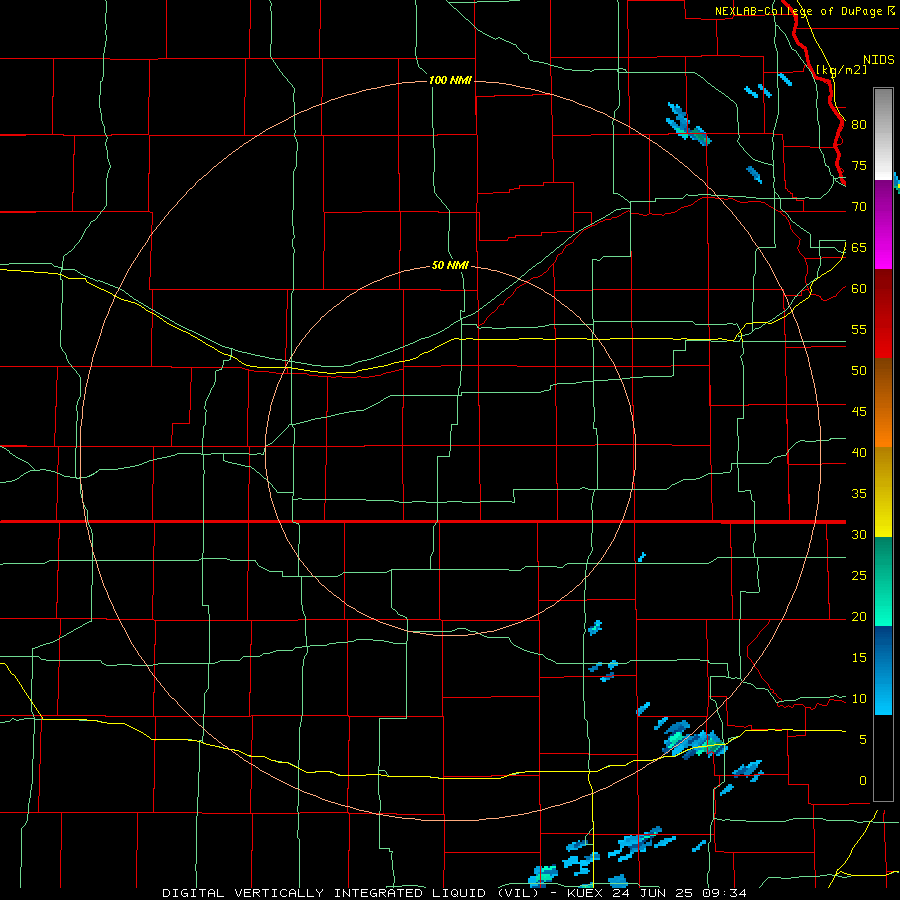This screenshot has width=900, height=900.
Task: Click the 40 value on the scale
Action: click(x=859, y=452)
